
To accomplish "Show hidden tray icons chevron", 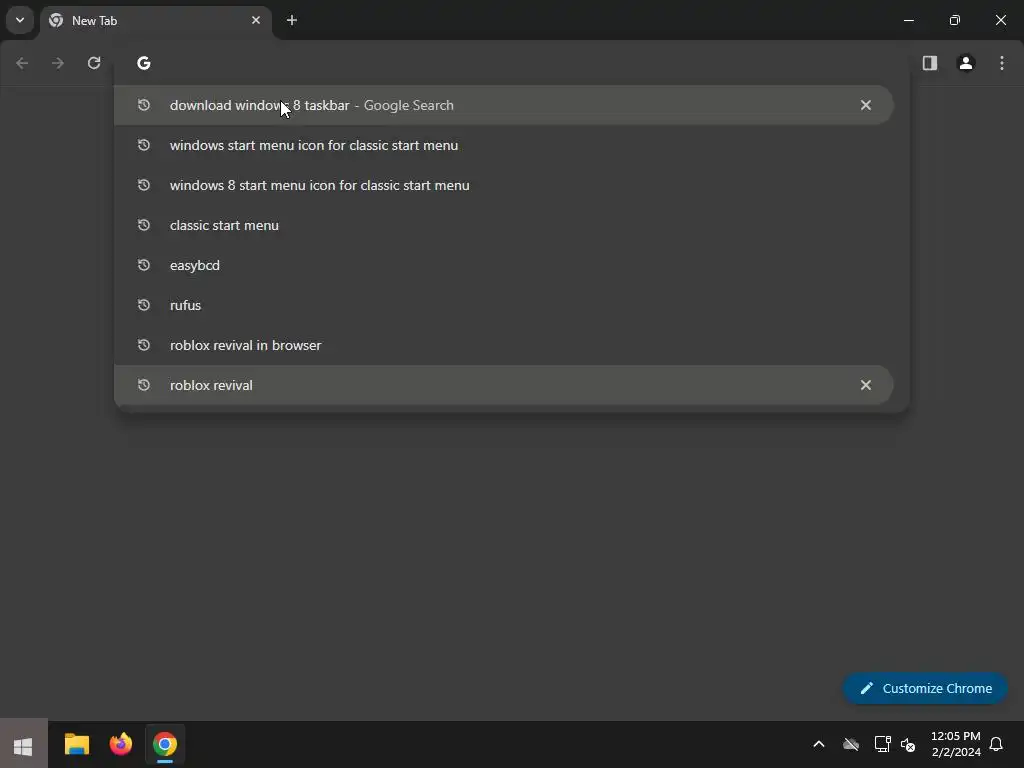I will click(819, 744).
